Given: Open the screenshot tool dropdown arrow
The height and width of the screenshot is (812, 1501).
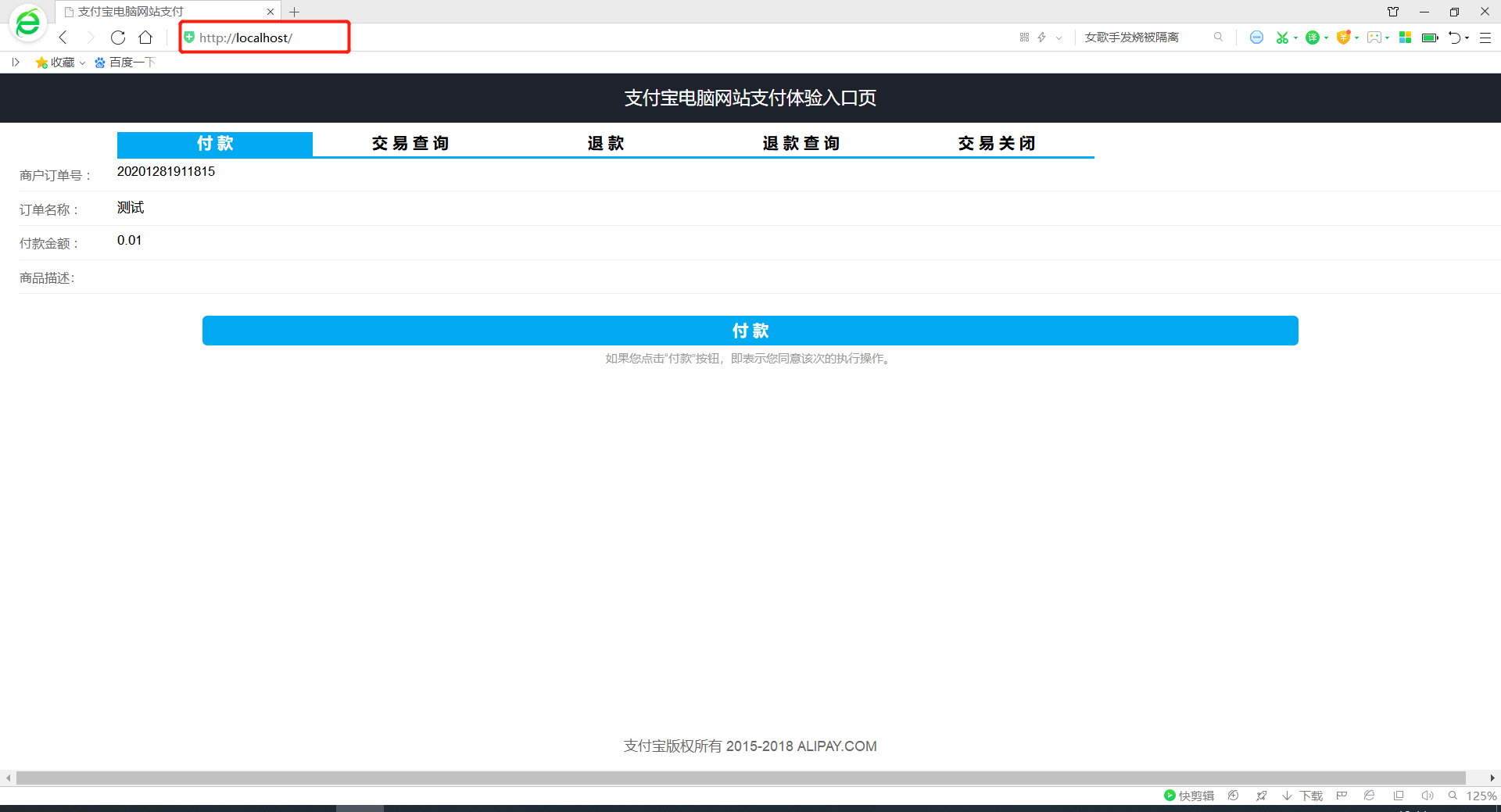Looking at the screenshot, I should (1295, 37).
